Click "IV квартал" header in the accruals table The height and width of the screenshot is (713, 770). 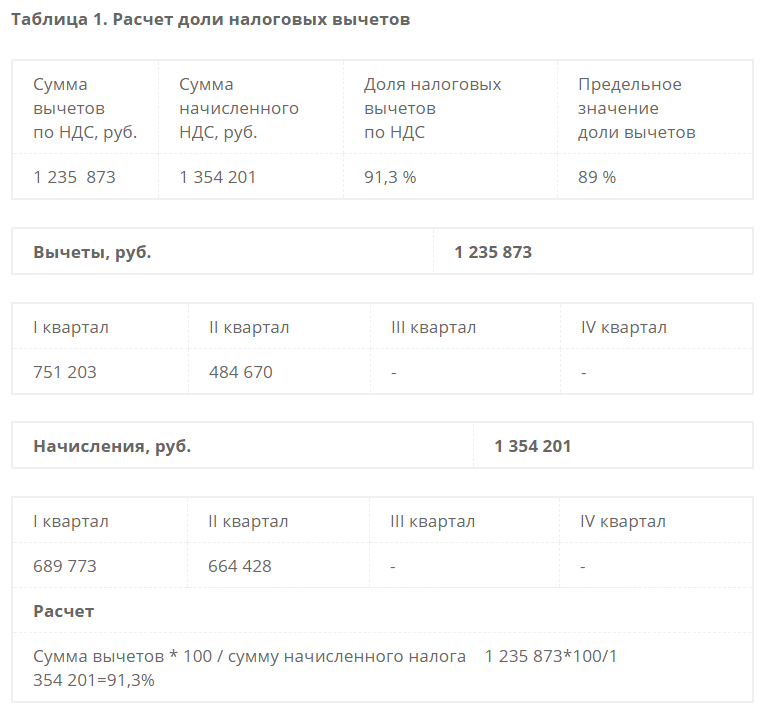[x=623, y=521]
